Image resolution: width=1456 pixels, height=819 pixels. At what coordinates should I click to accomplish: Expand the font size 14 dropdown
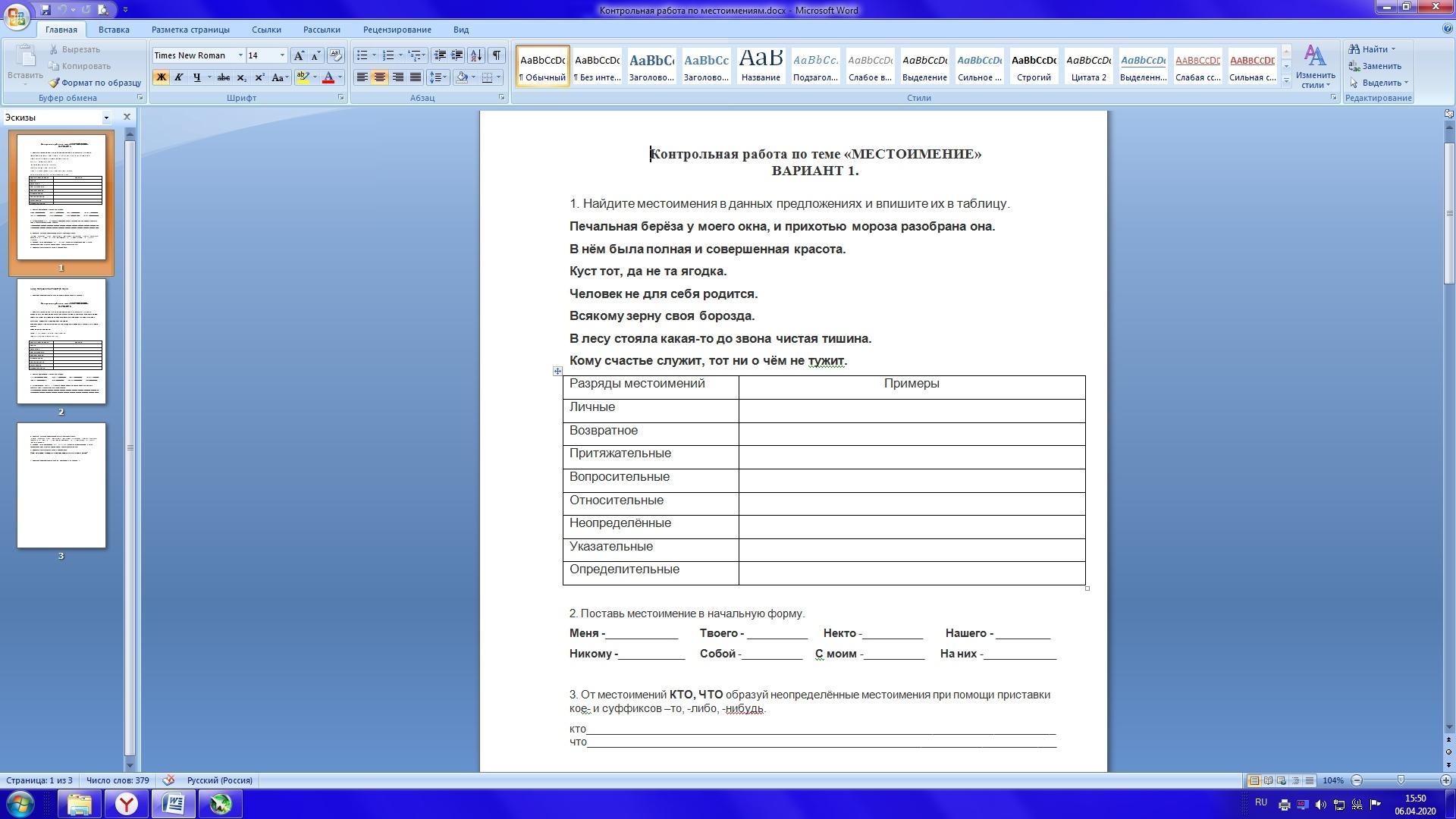(x=282, y=55)
